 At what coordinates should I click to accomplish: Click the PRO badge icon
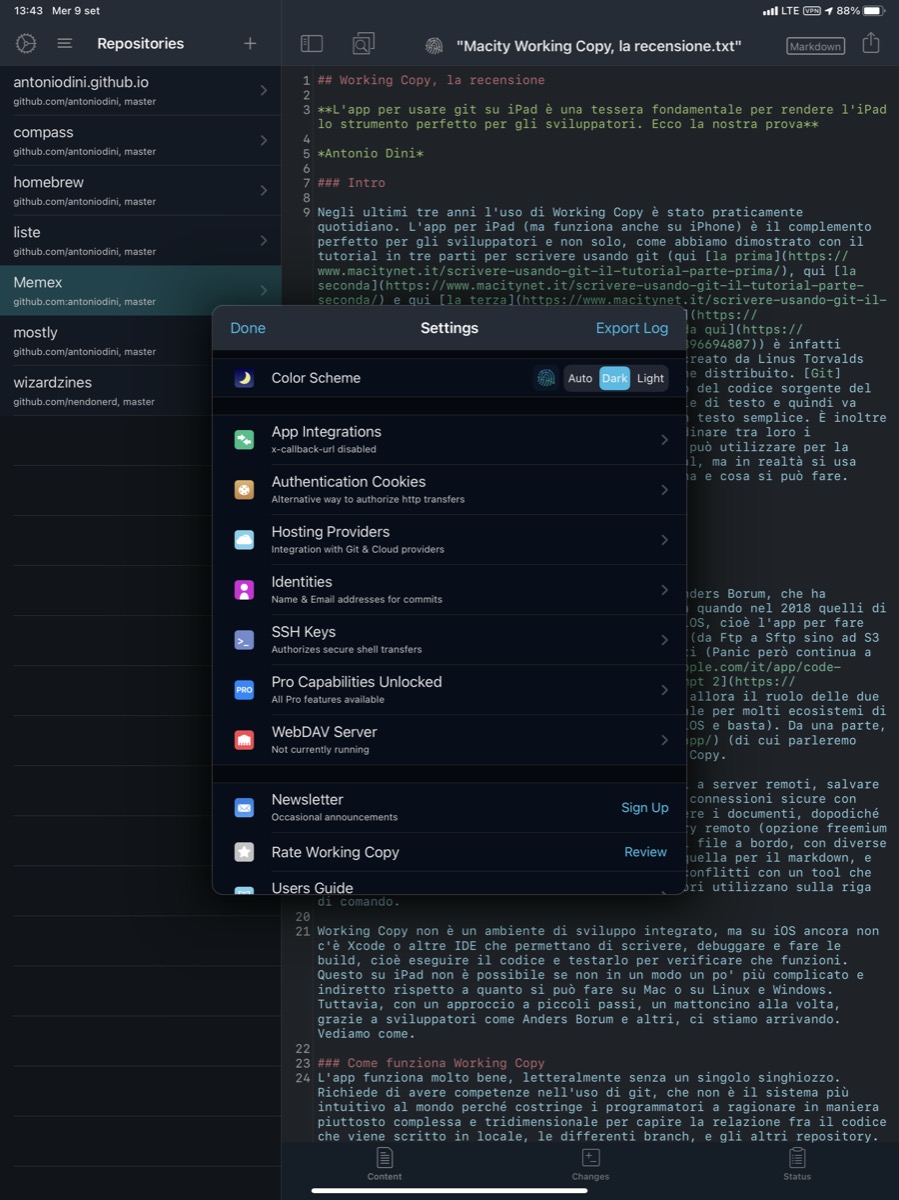pyautogui.click(x=244, y=690)
